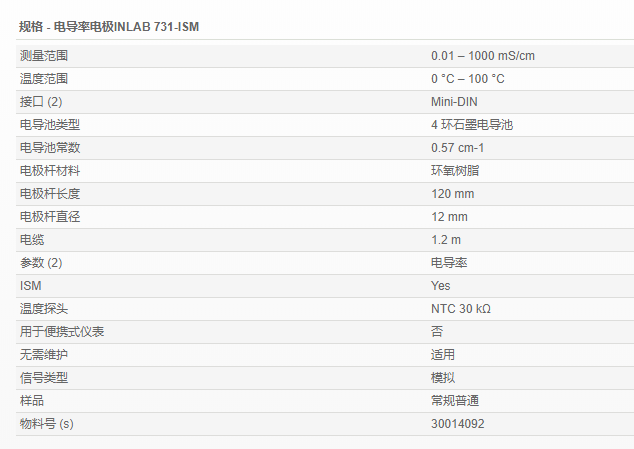Select the 测量范围 row label
Viewport: 634px width, 449px height.
(x=44, y=56)
